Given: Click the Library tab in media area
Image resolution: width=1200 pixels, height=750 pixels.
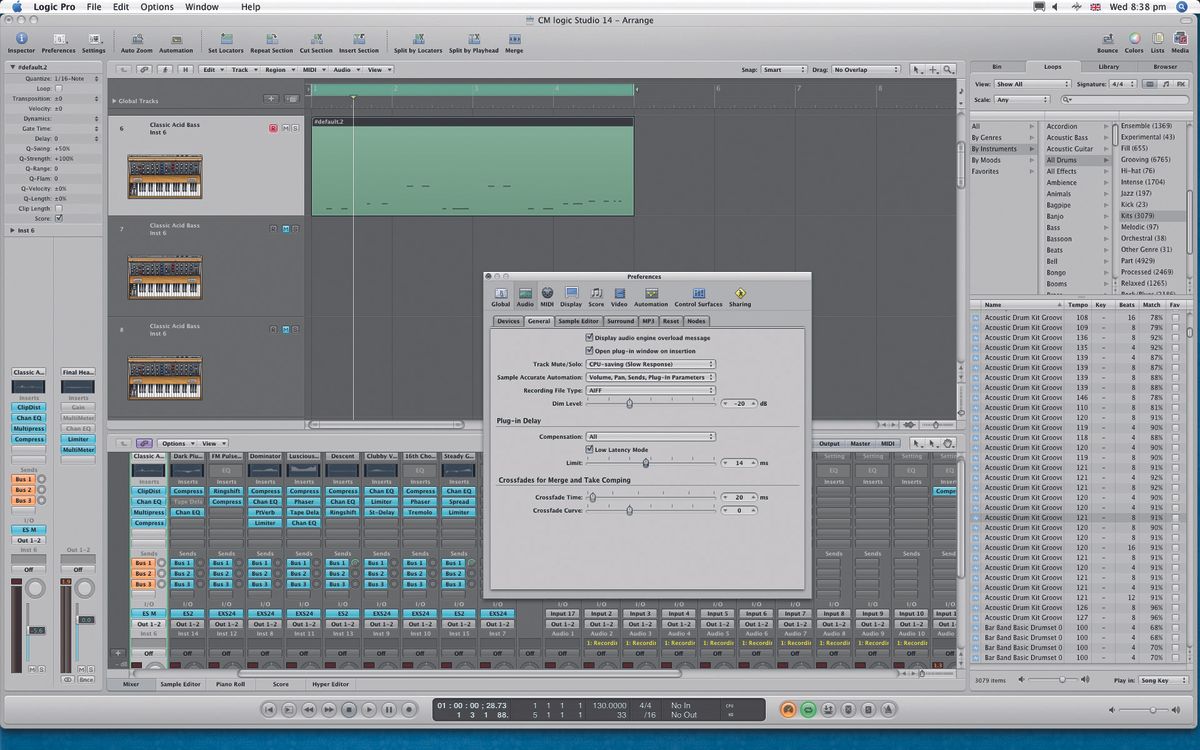Looking at the screenshot, I should [1108, 66].
